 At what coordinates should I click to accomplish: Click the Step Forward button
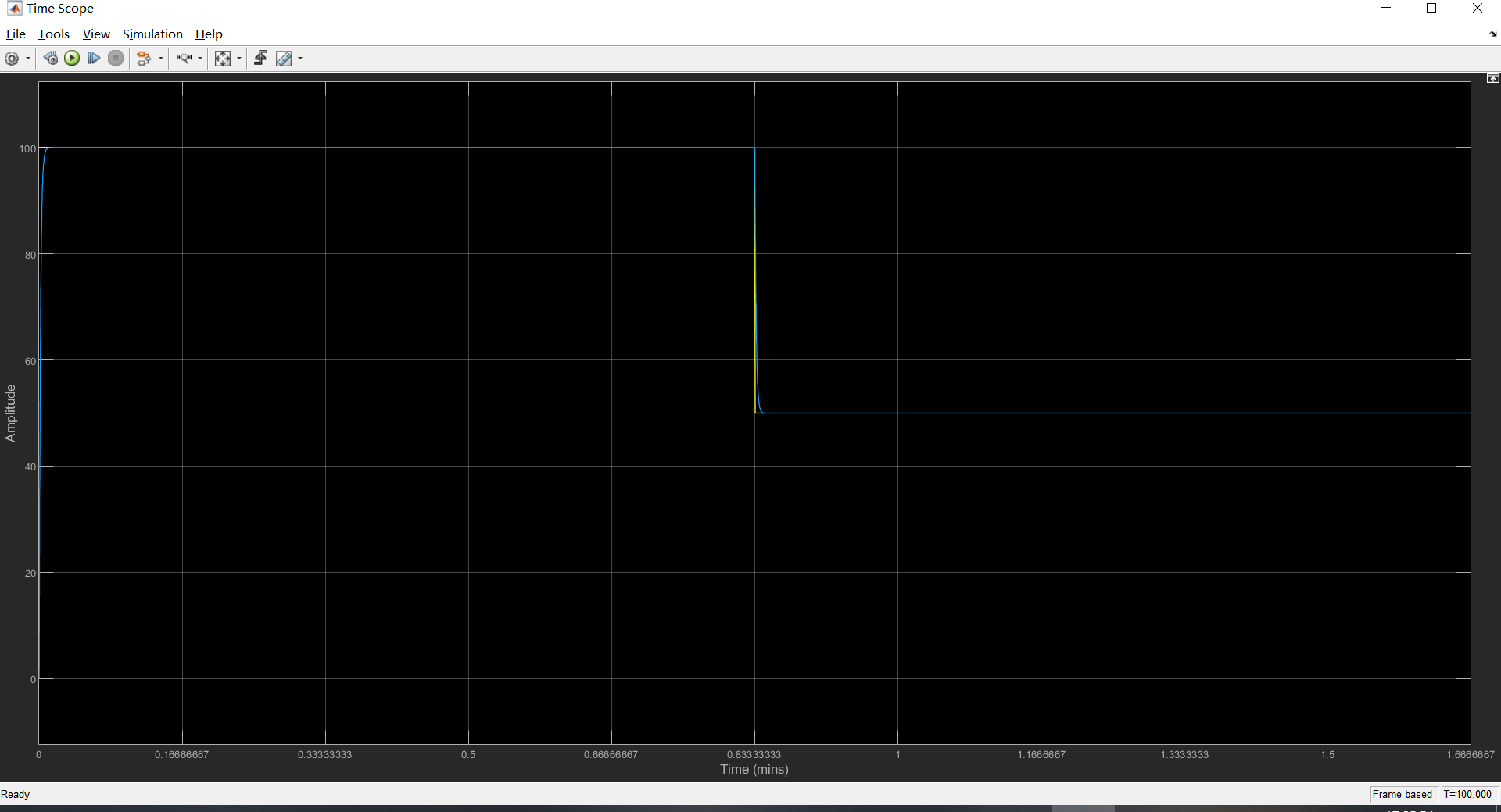pos(94,59)
